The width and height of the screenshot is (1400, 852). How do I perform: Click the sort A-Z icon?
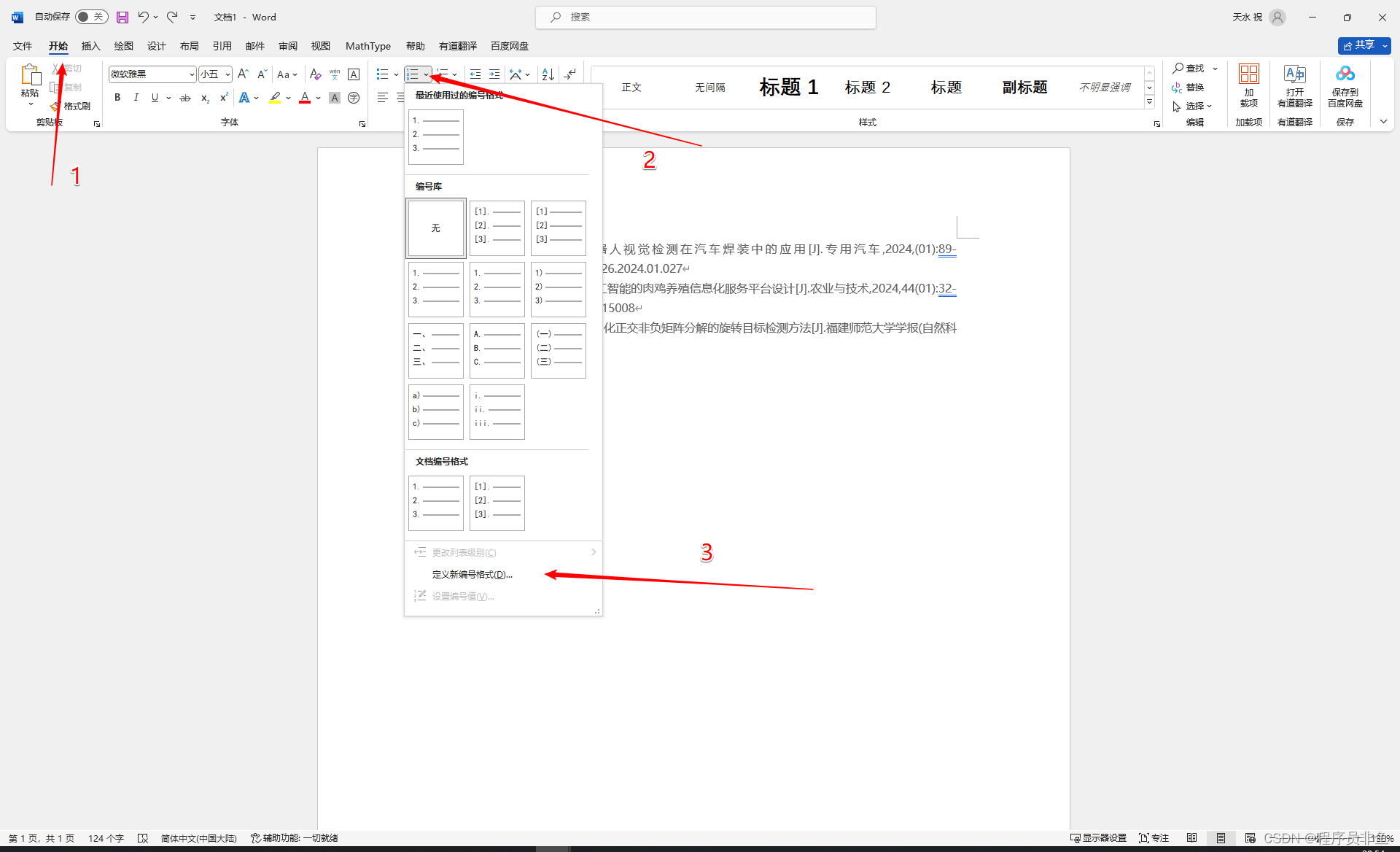tap(548, 74)
